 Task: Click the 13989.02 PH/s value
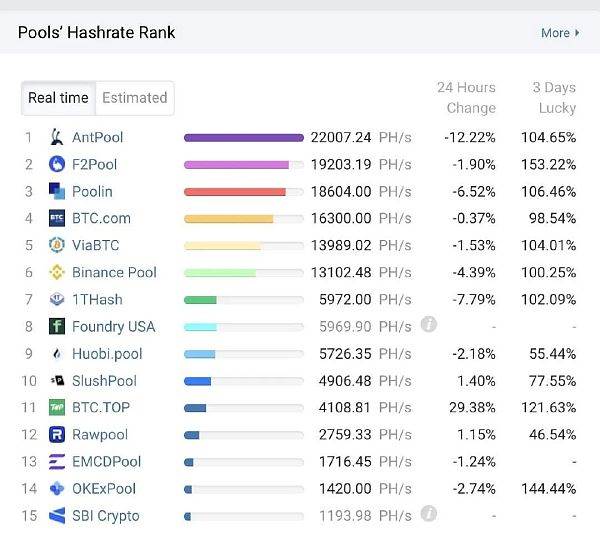pyautogui.click(x=361, y=245)
